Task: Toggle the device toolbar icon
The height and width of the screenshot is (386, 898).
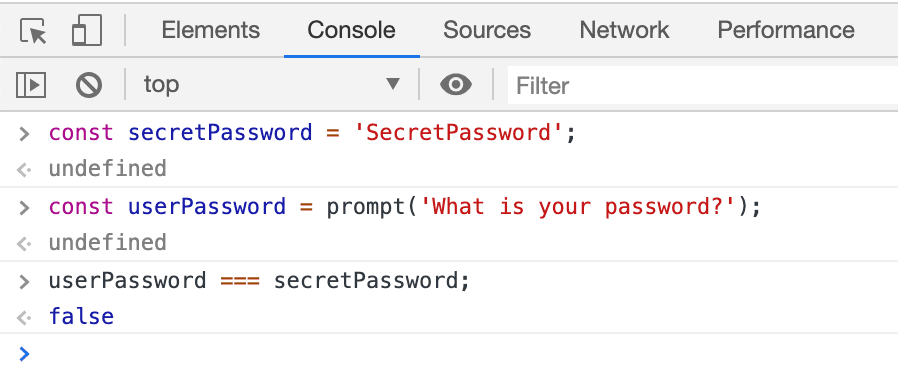Action: coord(86,30)
